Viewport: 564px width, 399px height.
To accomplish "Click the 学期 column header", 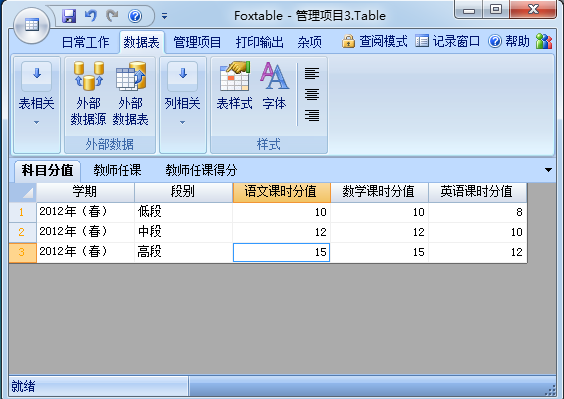I will (85, 192).
